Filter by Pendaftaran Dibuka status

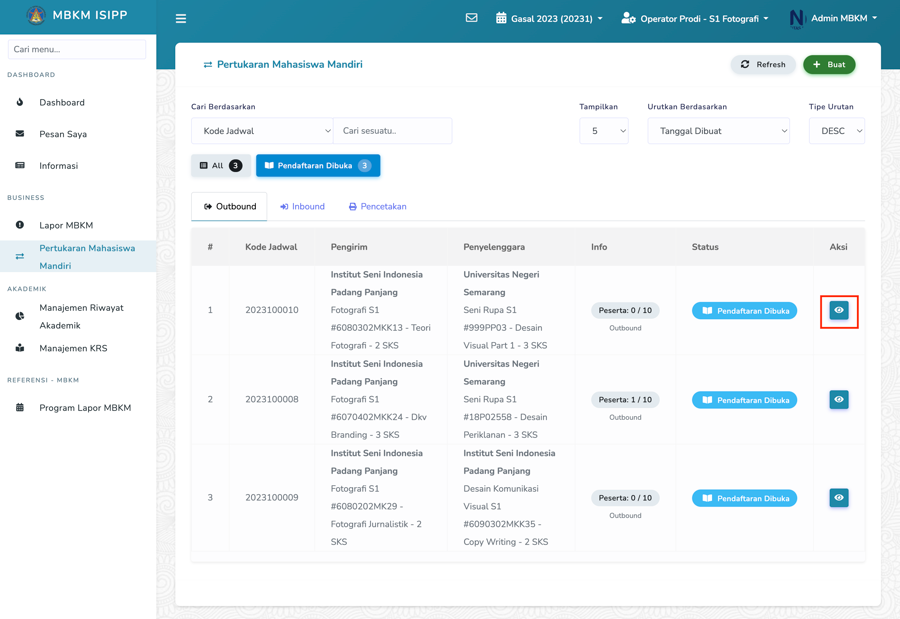(317, 166)
